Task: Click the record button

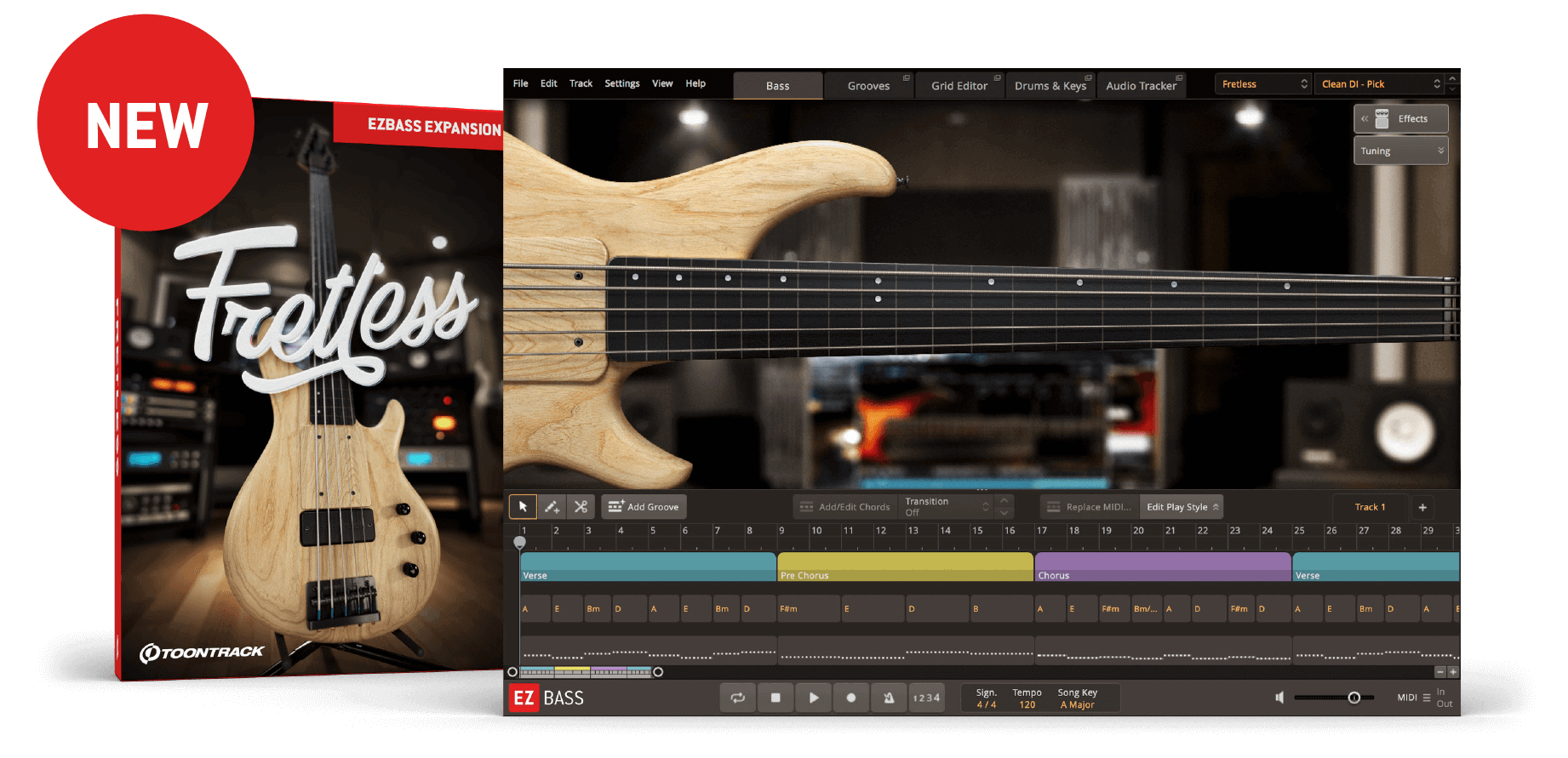Action: pyautogui.click(x=851, y=698)
